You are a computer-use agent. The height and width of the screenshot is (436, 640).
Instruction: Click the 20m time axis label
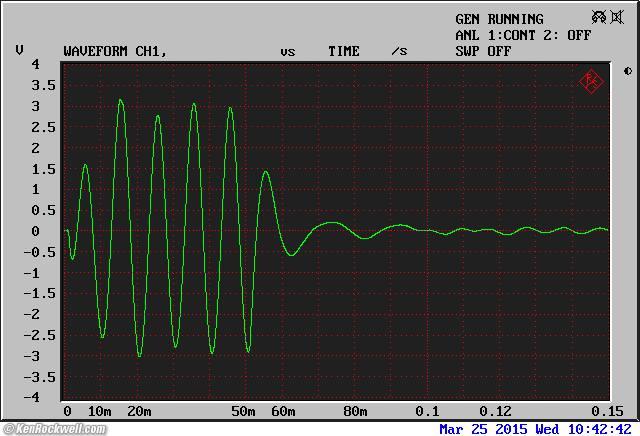click(x=139, y=411)
